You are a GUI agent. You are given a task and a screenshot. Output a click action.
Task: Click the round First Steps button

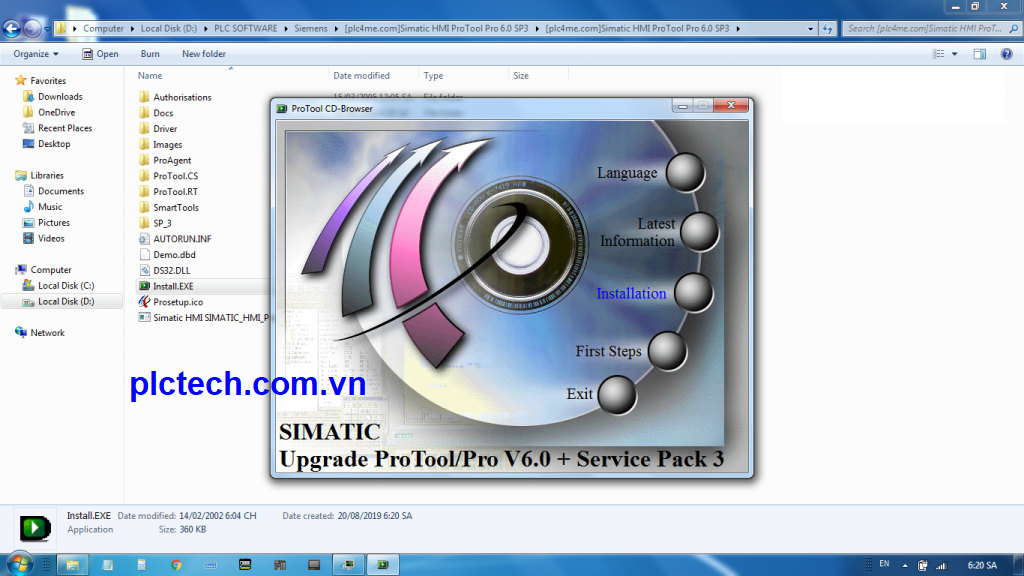(667, 350)
